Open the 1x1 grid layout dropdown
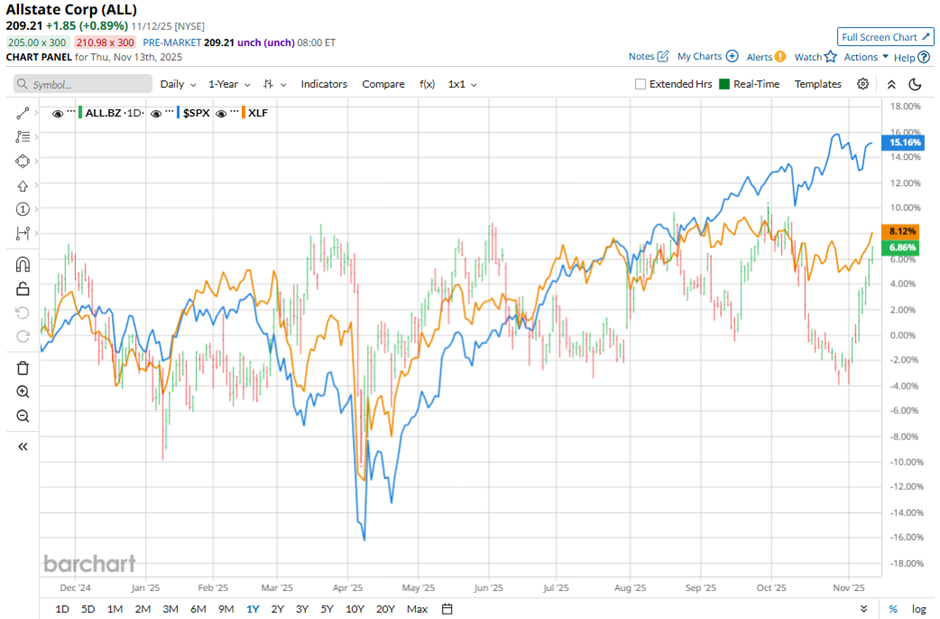The height and width of the screenshot is (619, 940). pyautogui.click(x=462, y=84)
